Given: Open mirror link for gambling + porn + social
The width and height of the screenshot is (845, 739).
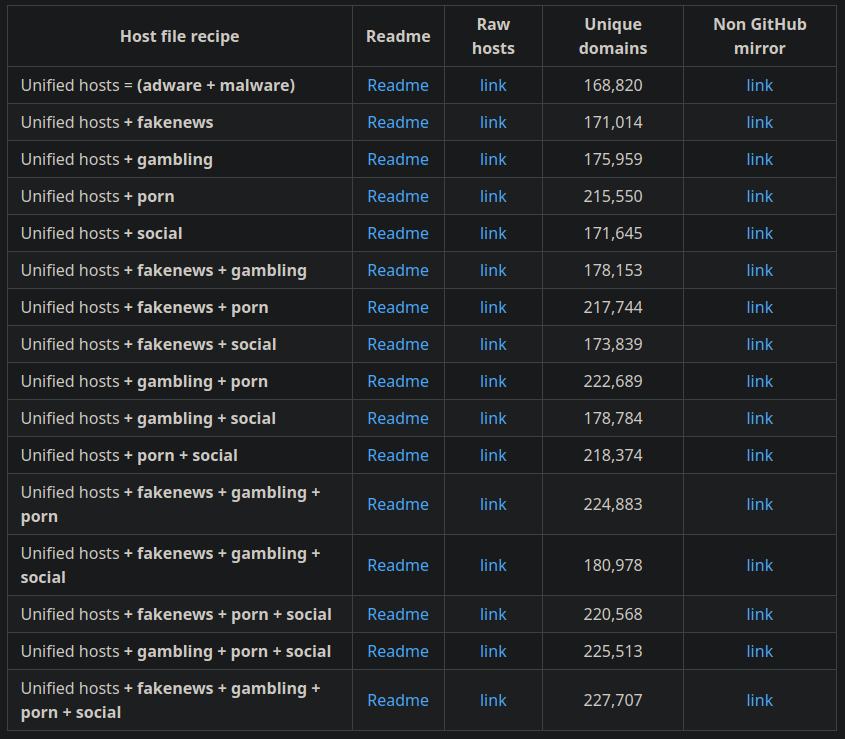Looking at the screenshot, I should [x=759, y=651].
